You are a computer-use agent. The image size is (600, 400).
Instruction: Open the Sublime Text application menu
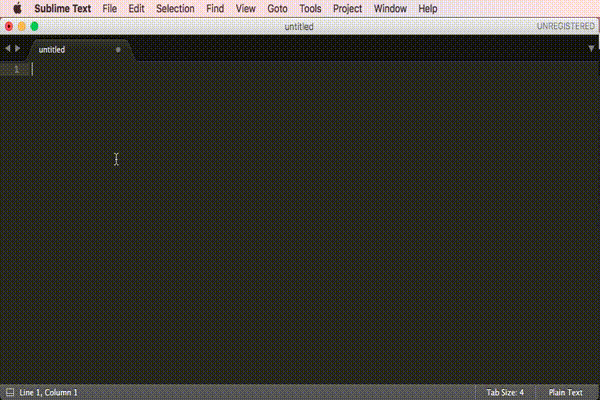pos(63,8)
